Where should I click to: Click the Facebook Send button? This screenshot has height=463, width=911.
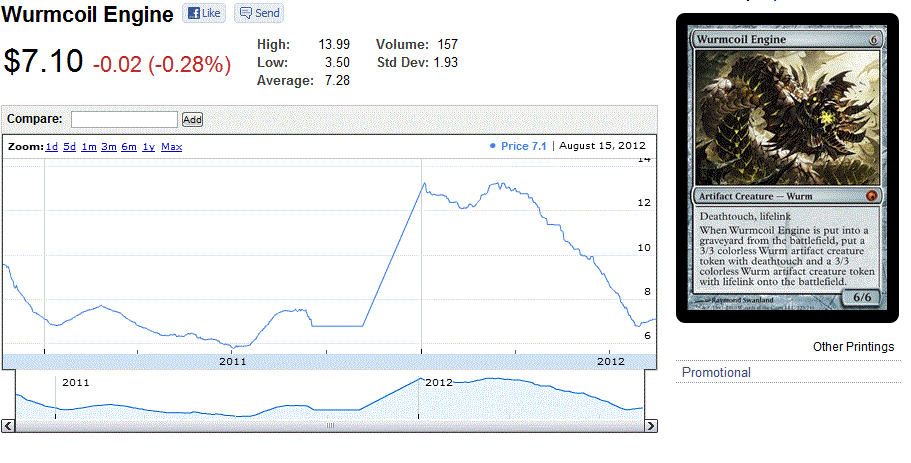click(258, 14)
